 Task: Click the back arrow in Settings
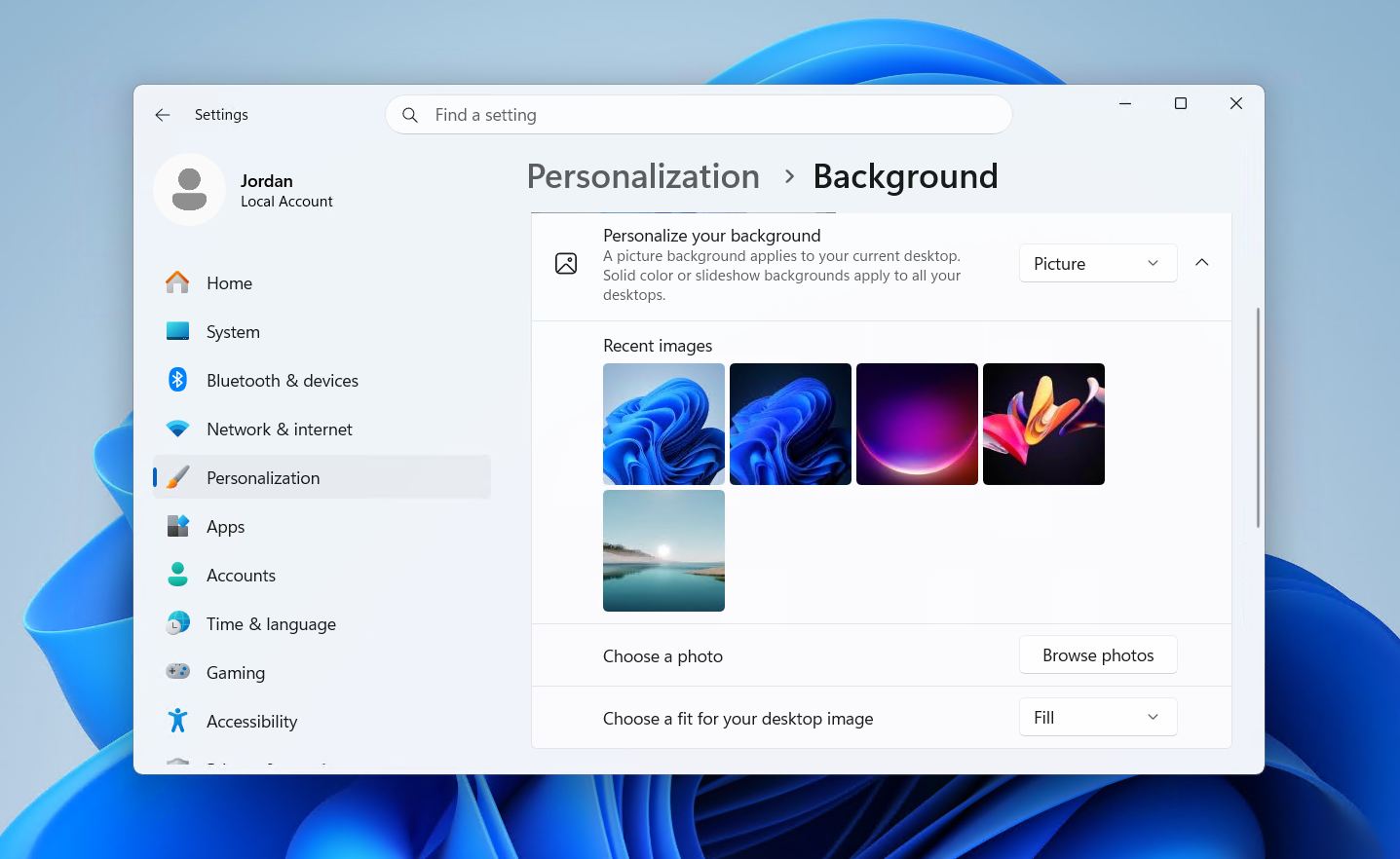(163, 115)
